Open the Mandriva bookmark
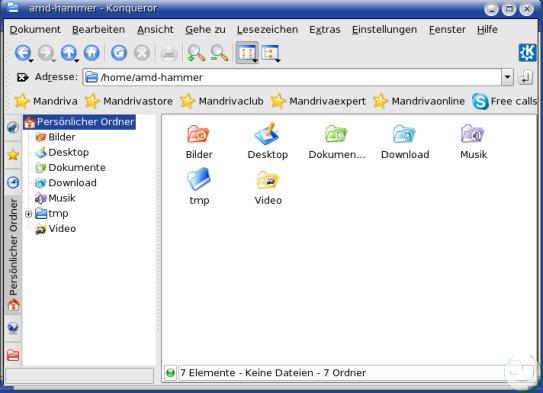The image size is (543, 393). [46, 101]
